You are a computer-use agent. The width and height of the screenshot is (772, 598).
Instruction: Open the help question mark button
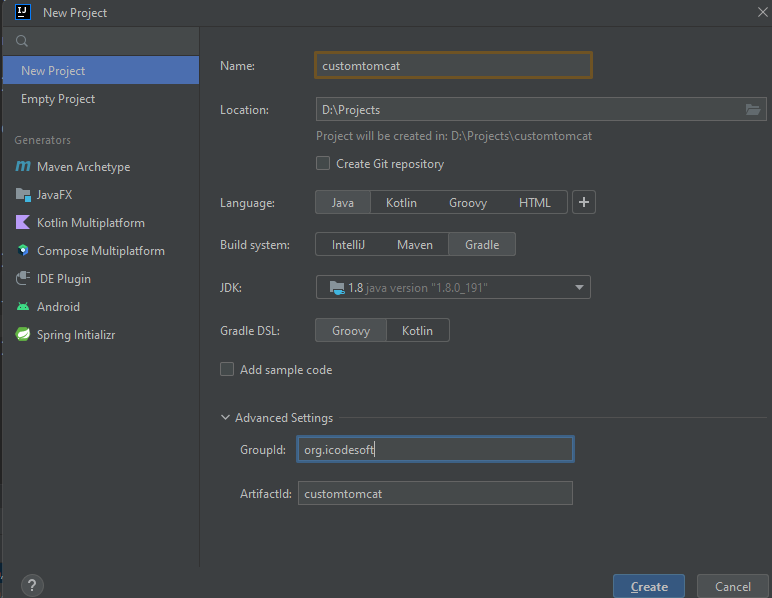pos(31,586)
